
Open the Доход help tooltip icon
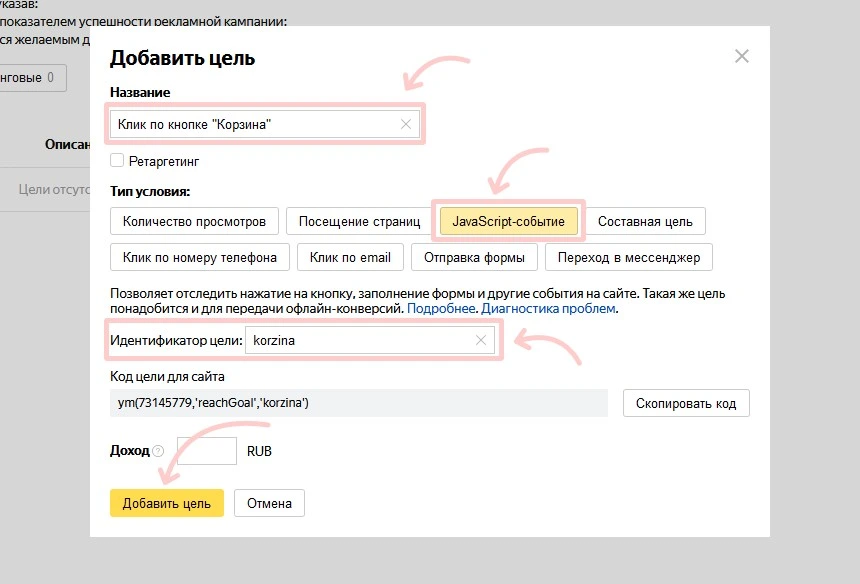[x=158, y=452]
